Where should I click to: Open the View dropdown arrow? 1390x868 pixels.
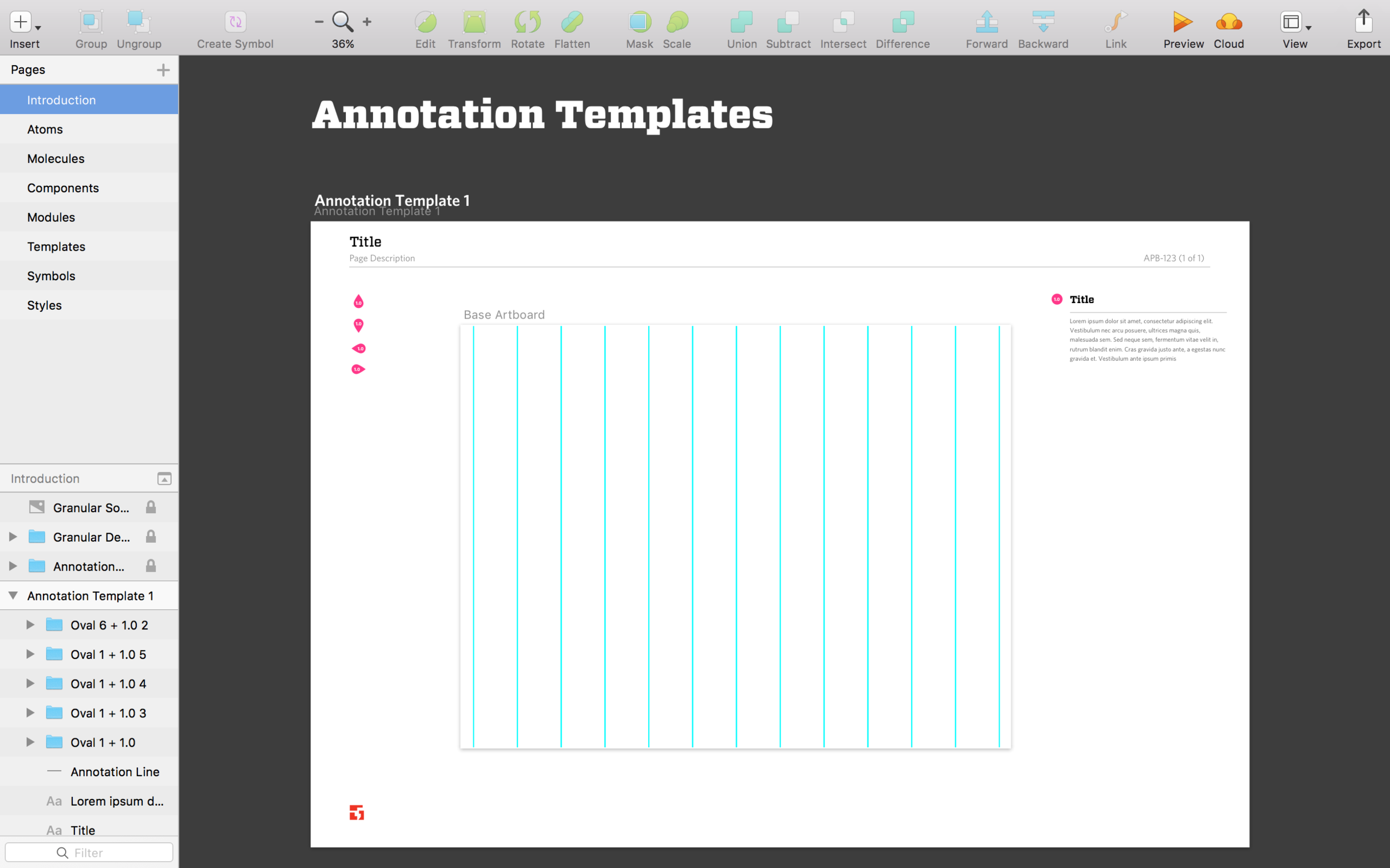1308,28
